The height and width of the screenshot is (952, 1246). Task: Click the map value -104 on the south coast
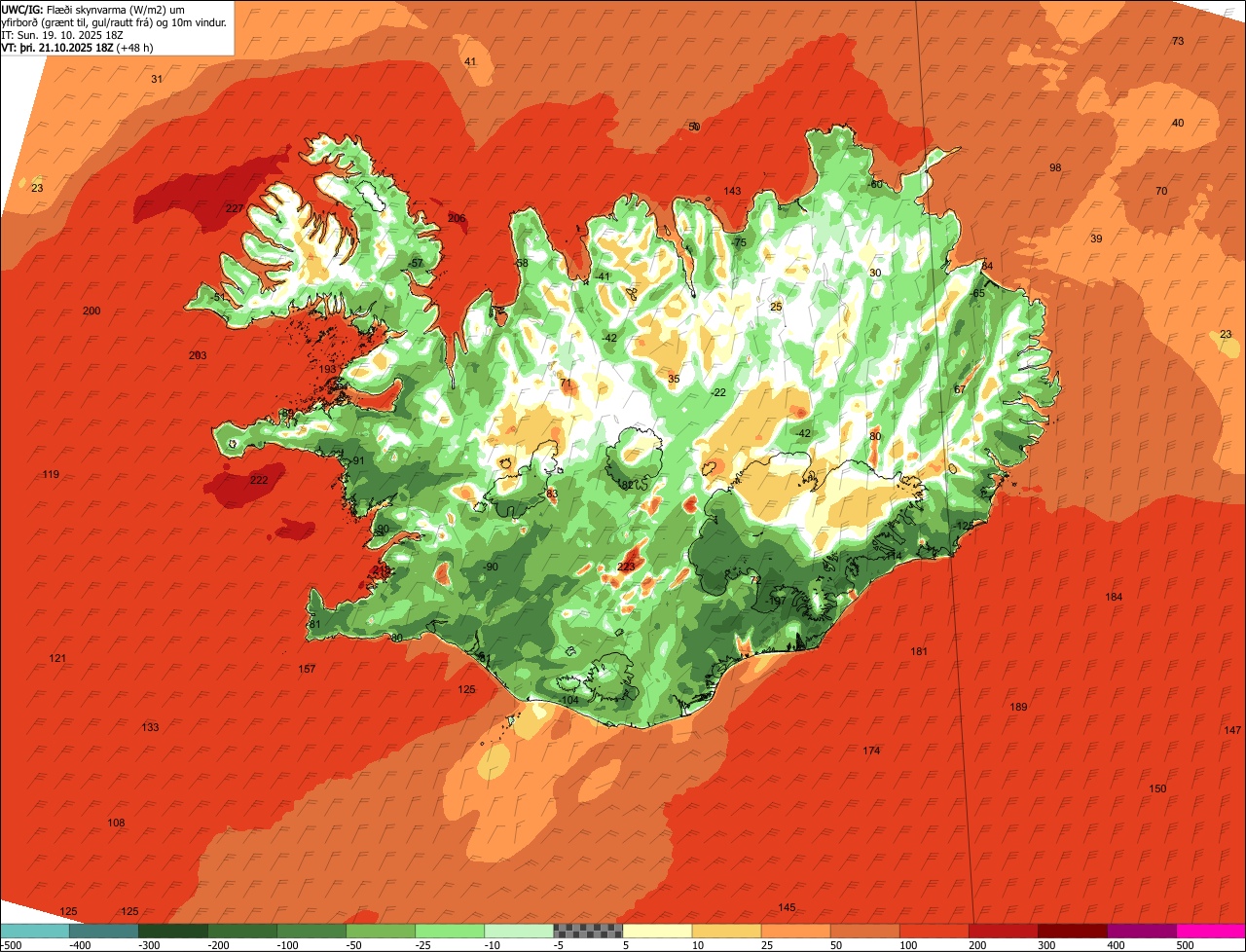[x=568, y=700]
